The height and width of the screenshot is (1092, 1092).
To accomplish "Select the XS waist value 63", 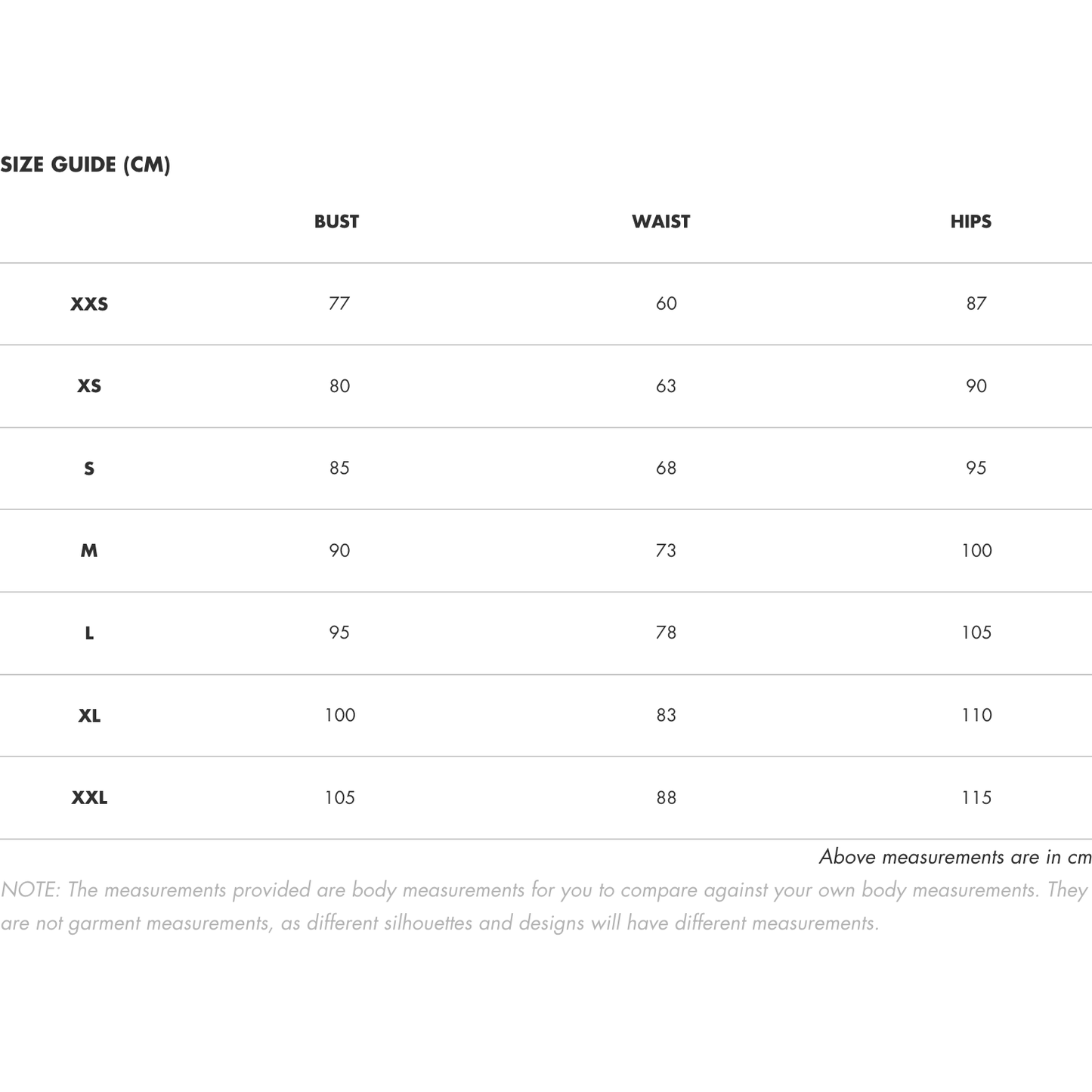I will point(666,386).
